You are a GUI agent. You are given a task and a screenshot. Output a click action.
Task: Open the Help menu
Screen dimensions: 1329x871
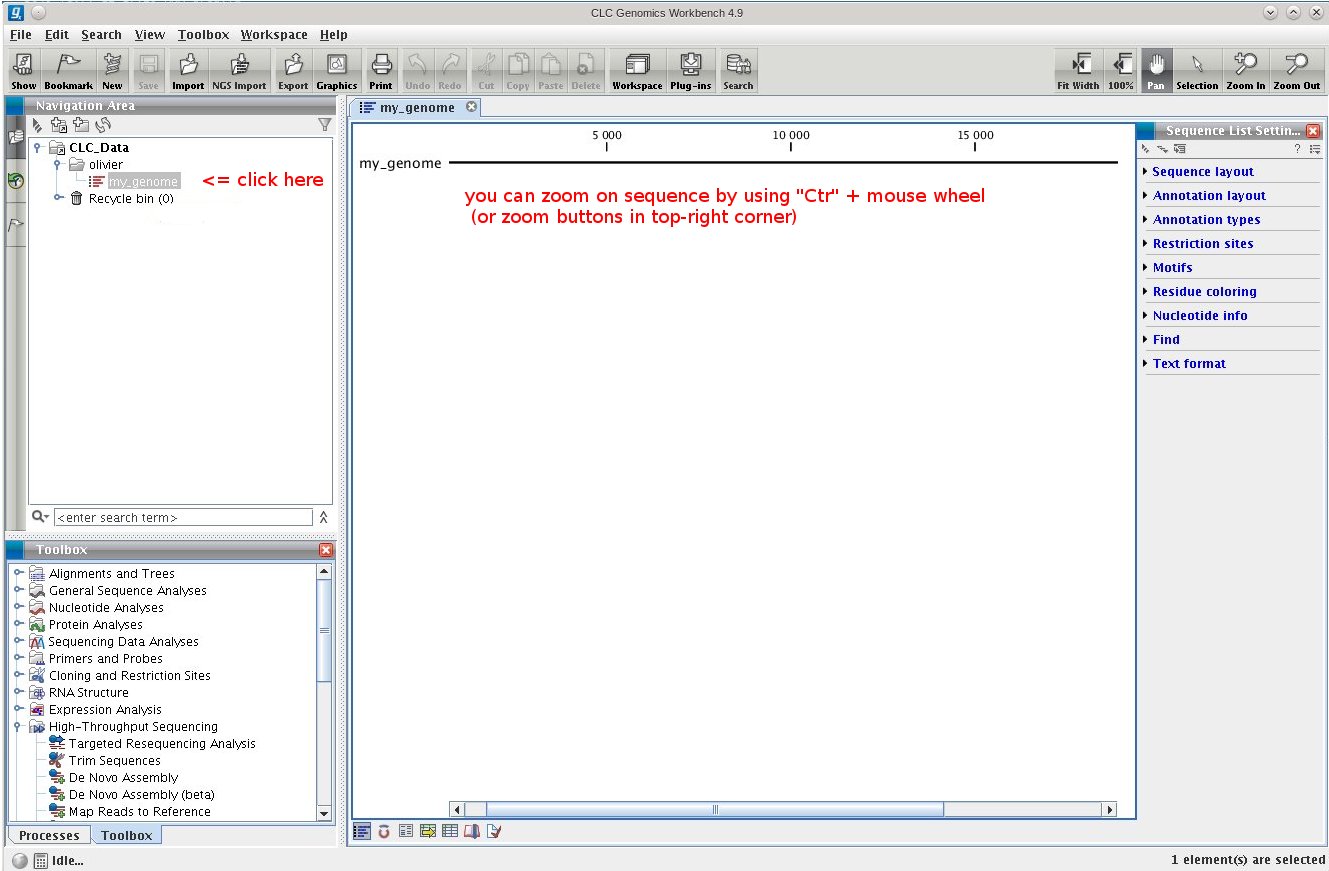[334, 35]
